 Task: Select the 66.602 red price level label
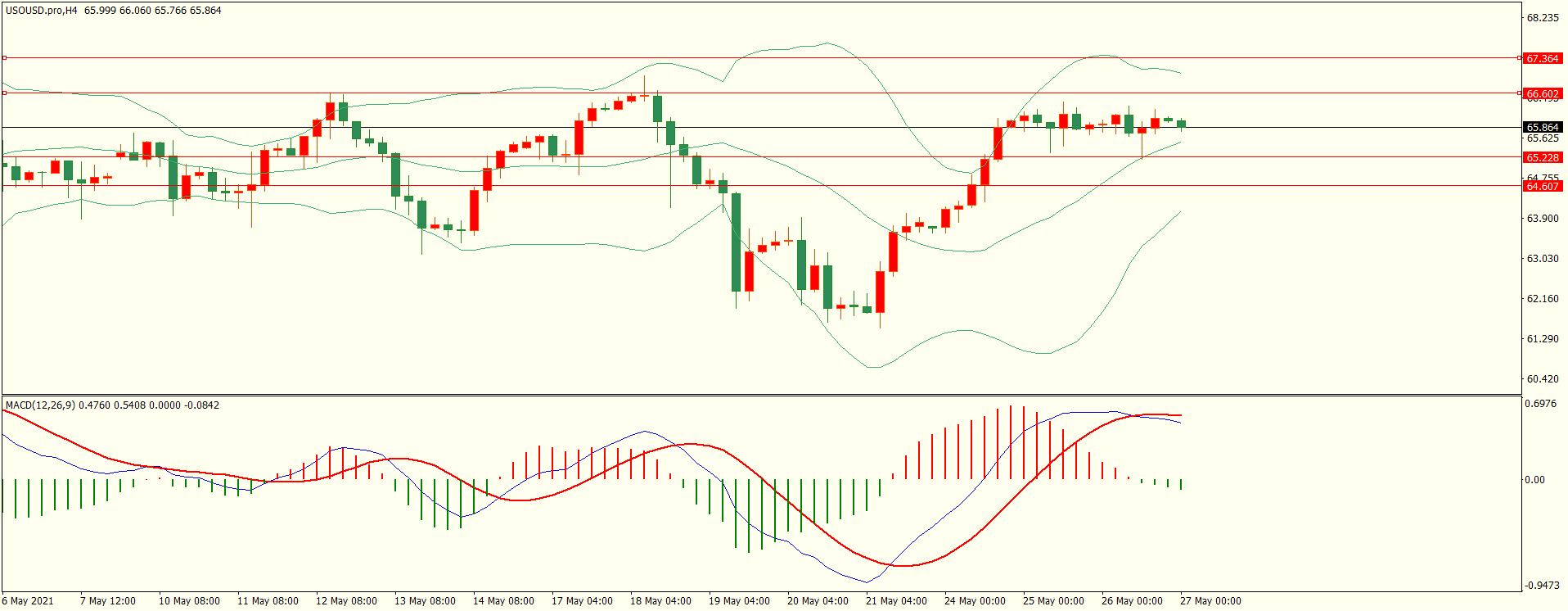tap(1542, 93)
